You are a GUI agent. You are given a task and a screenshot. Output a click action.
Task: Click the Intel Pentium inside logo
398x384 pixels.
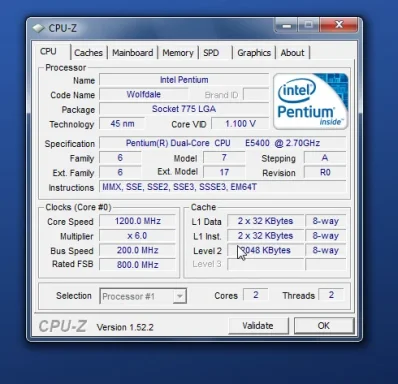[x=311, y=101]
